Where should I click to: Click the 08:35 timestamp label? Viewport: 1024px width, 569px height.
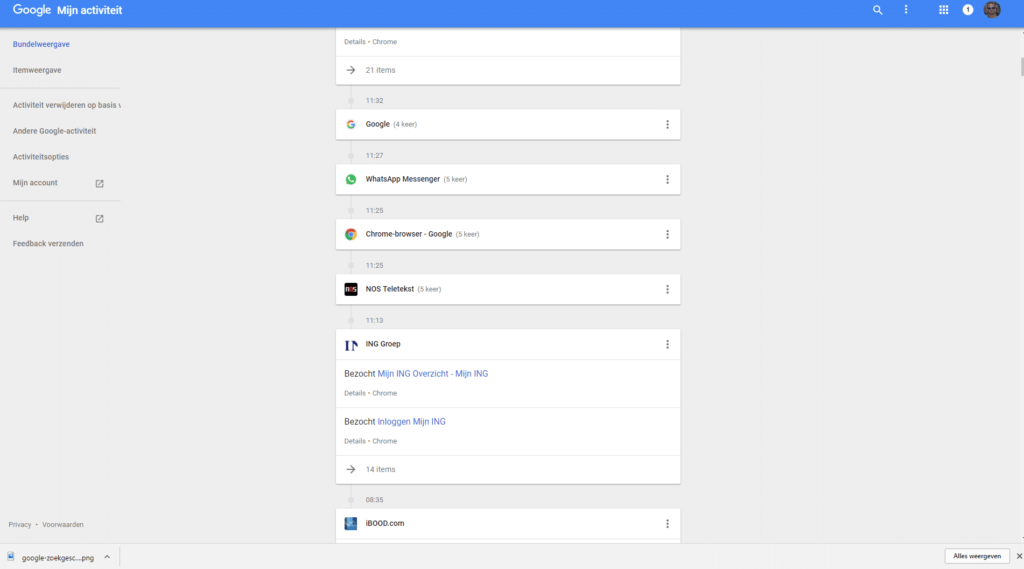click(374, 500)
